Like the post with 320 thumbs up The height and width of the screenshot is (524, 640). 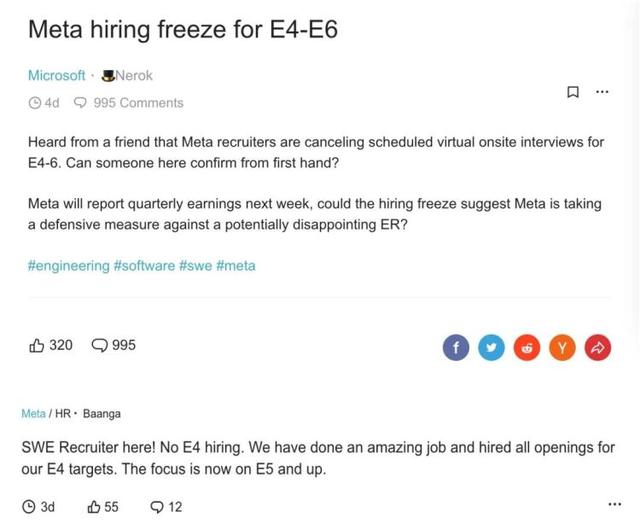pyautogui.click(x=51, y=345)
